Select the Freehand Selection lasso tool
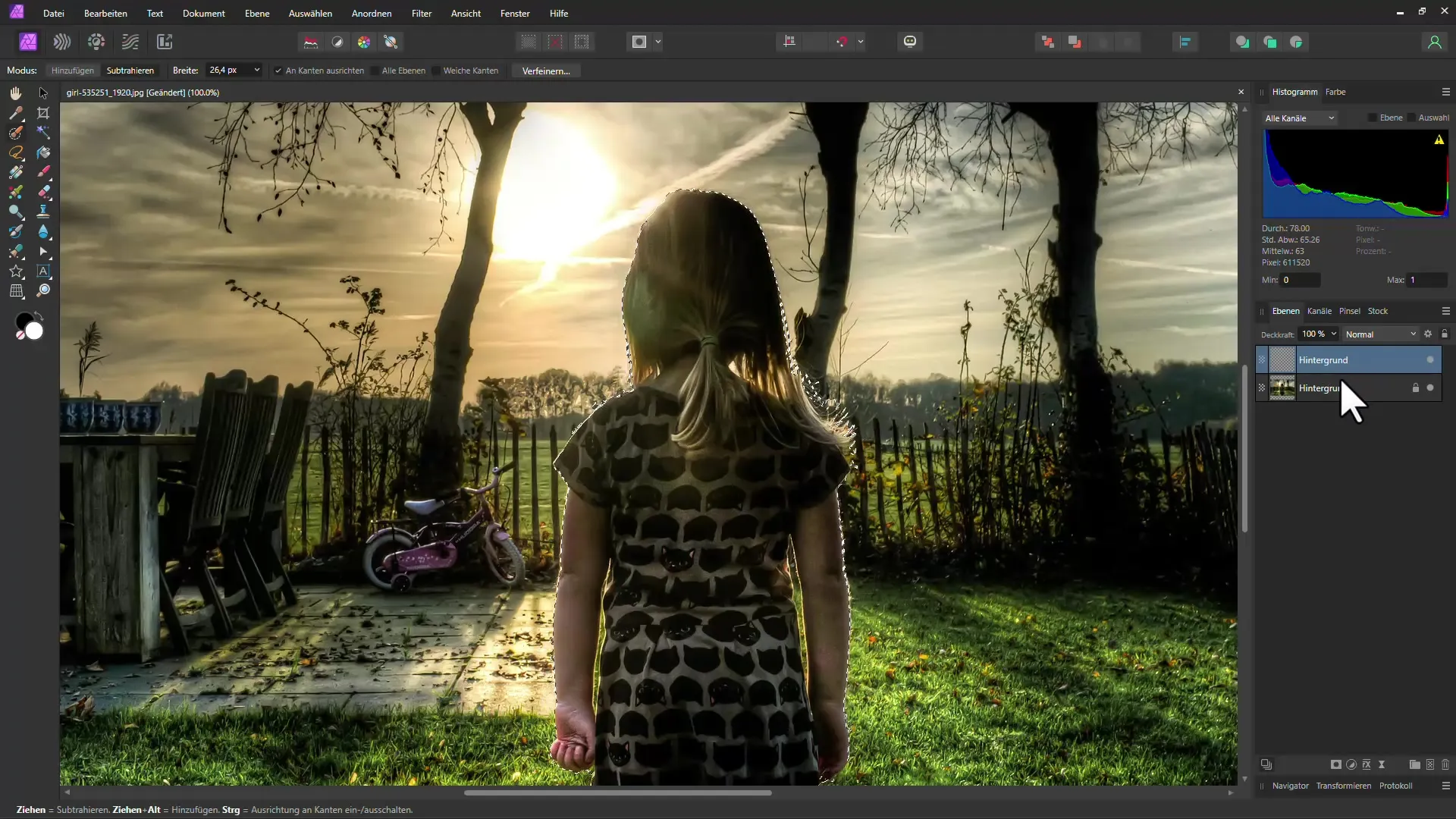The image size is (1456, 819). pos(16,152)
